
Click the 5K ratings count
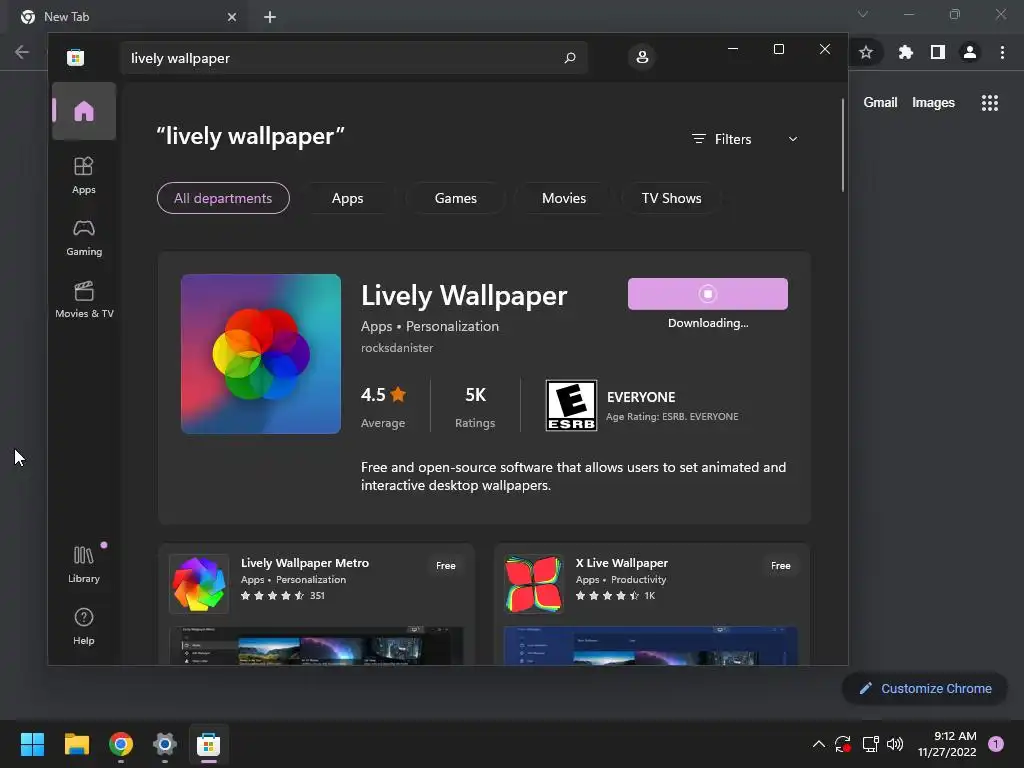(475, 395)
